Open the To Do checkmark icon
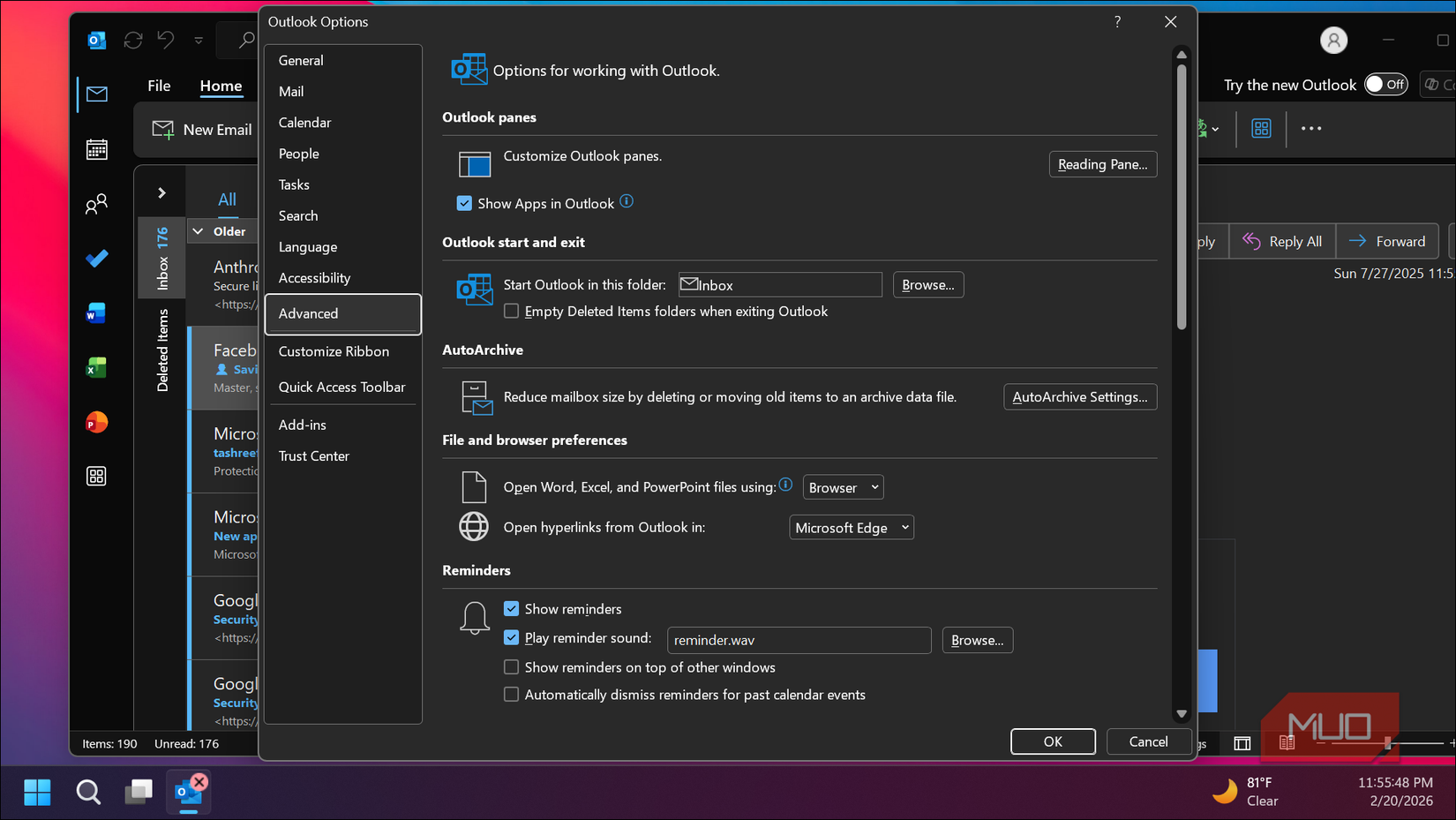The height and width of the screenshot is (820, 1456). pyautogui.click(x=96, y=258)
